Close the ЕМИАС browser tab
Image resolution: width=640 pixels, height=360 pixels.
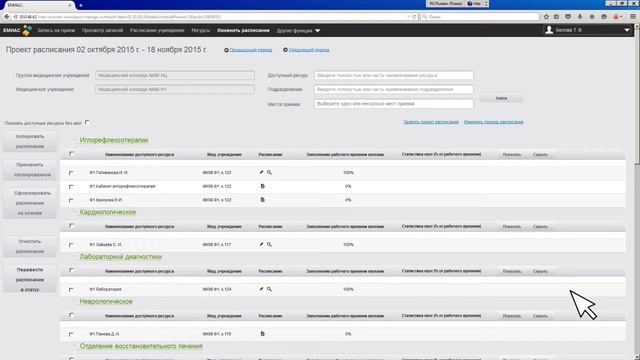point(70,5)
